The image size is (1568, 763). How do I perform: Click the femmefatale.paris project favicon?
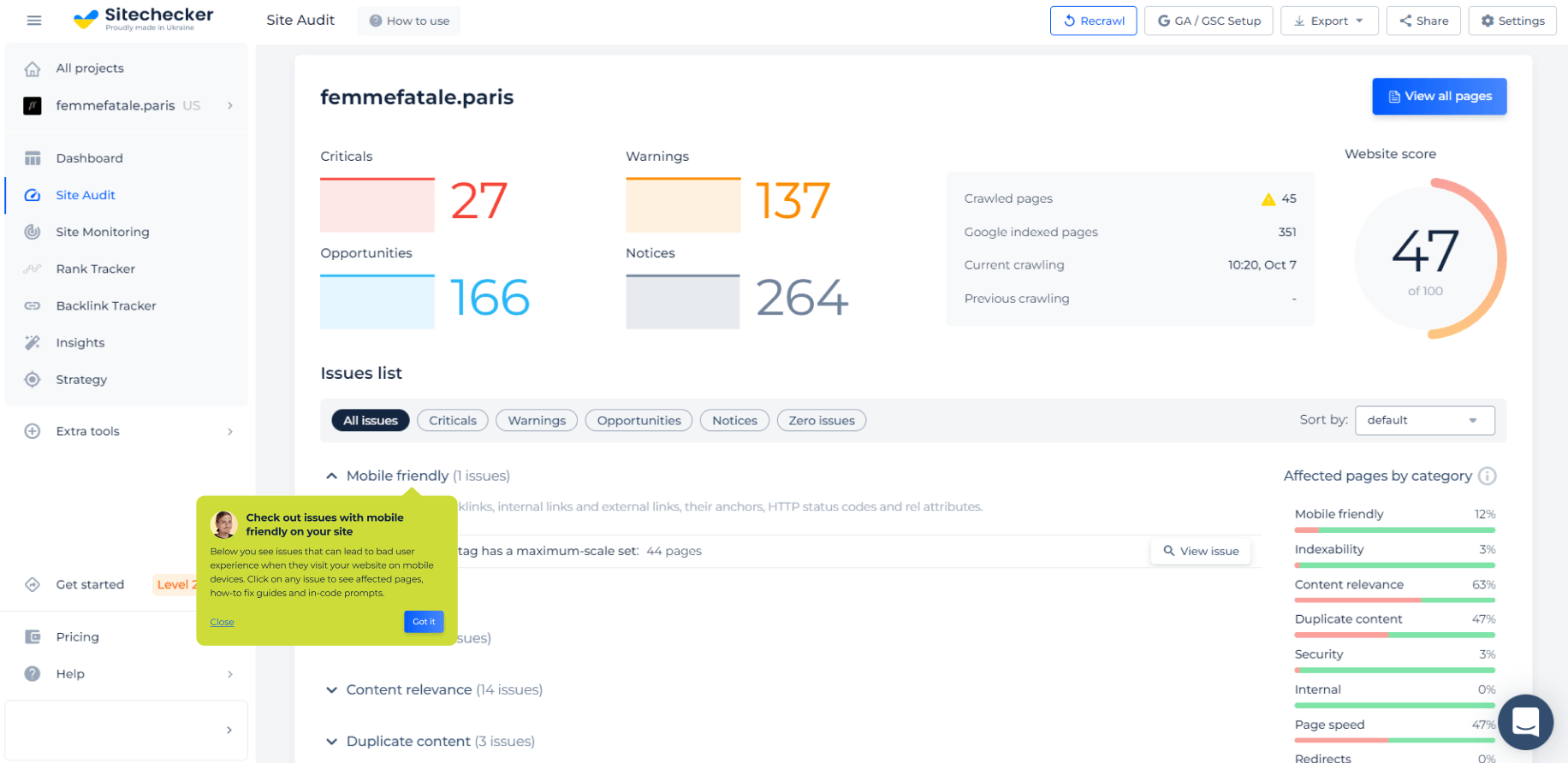pos(33,106)
